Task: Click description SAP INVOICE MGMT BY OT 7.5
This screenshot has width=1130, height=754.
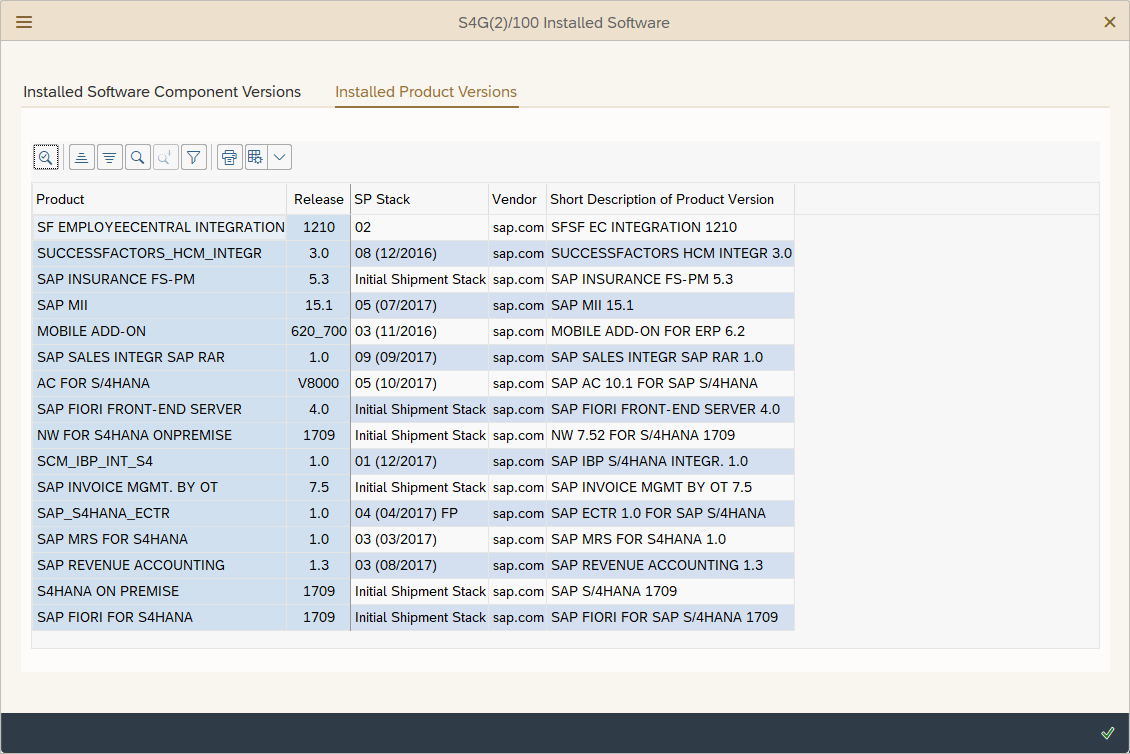Action: pyautogui.click(x=670, y=487)
